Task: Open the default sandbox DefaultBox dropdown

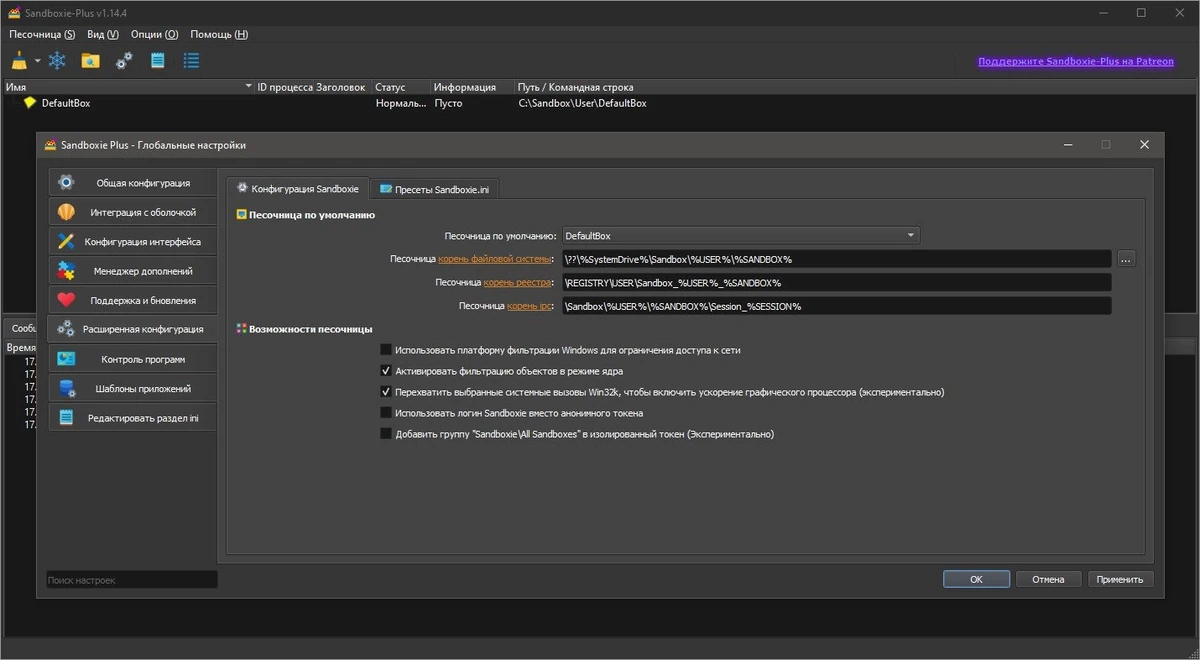Action: click(x=740, y=236)
